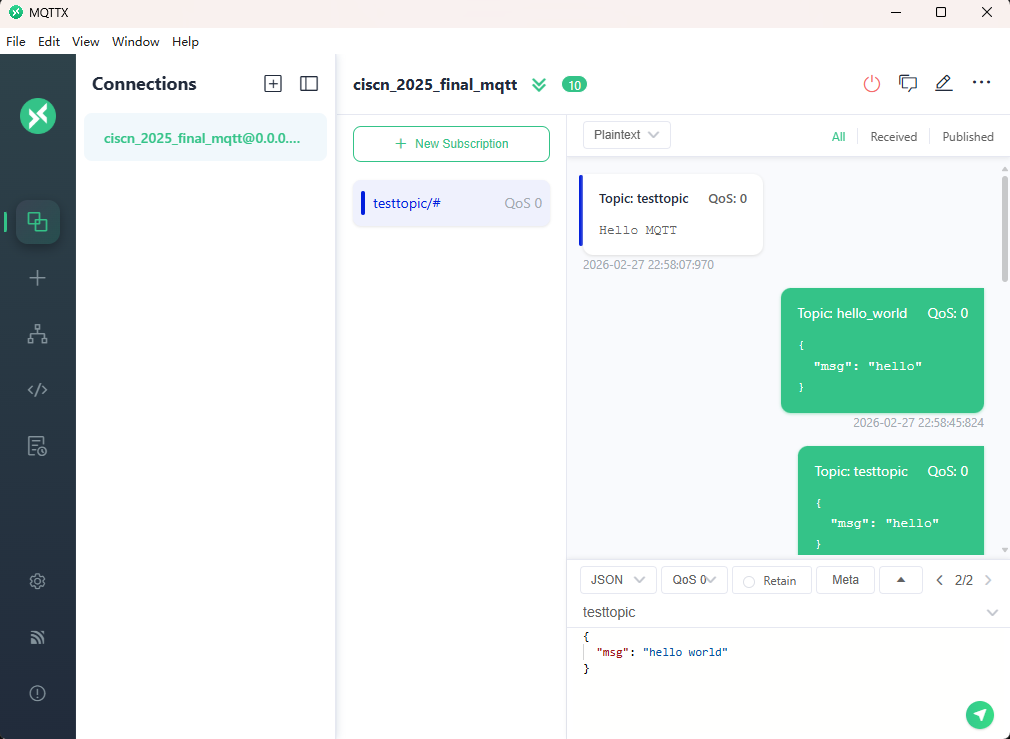
Task: Click the edit connection pencil icon
Action: tap(943, 84)
